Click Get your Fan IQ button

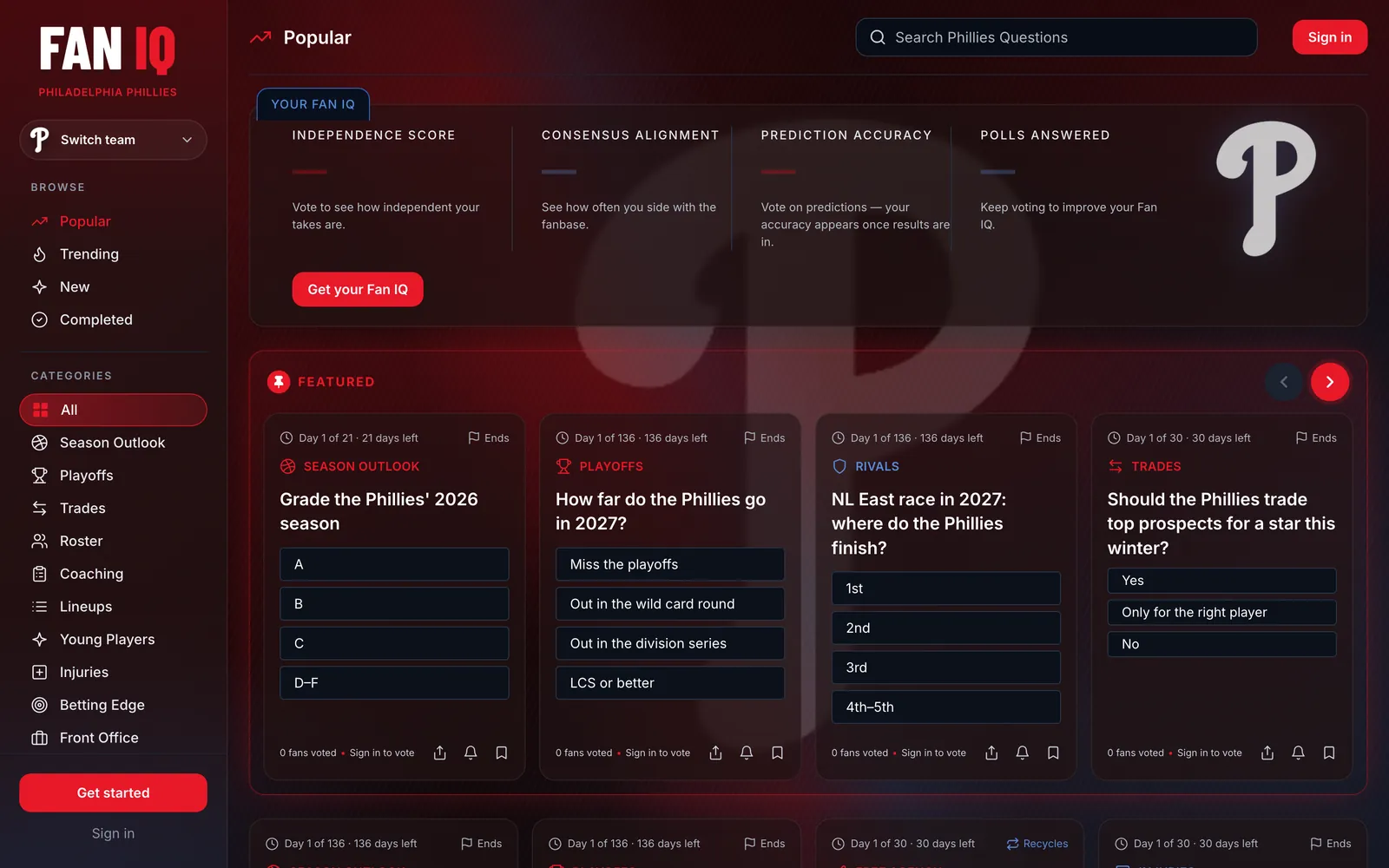point(358,289)
